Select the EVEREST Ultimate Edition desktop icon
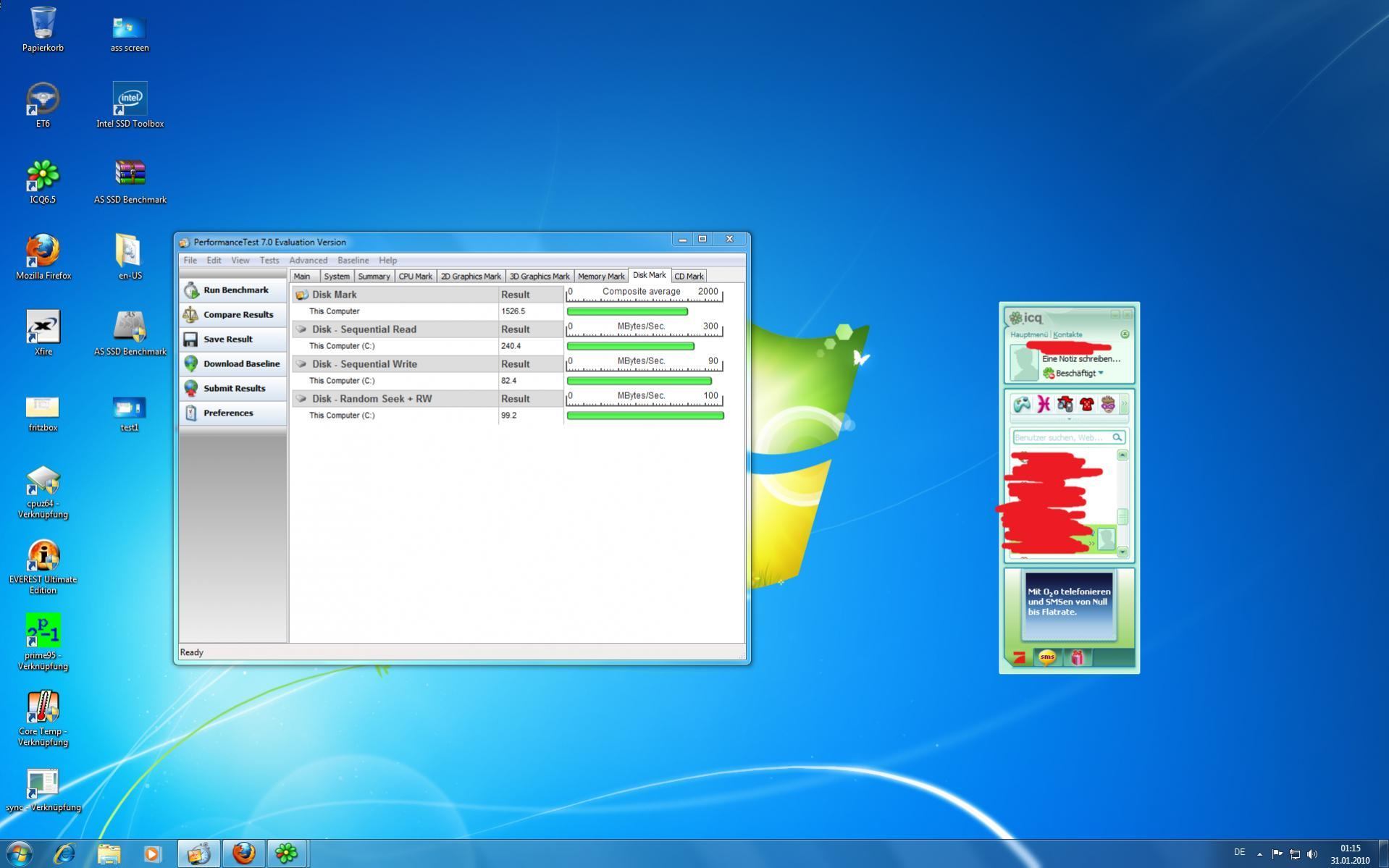This screenshot has width=1389, height=868. (43, 568)
